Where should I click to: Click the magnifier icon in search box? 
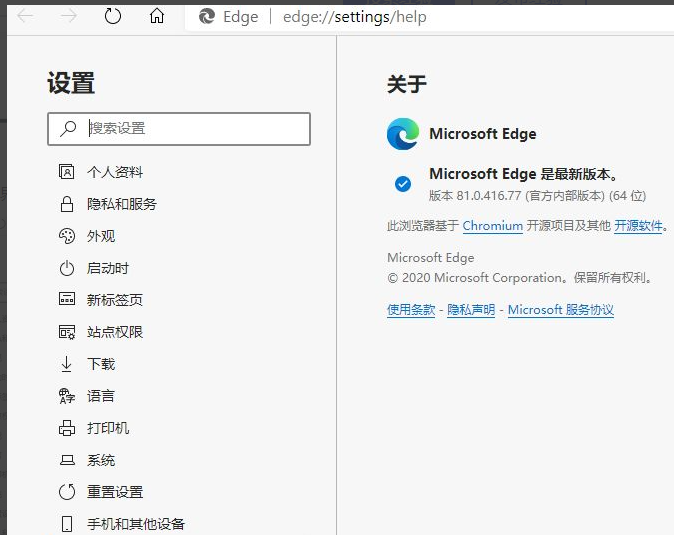tap(68, 128)
